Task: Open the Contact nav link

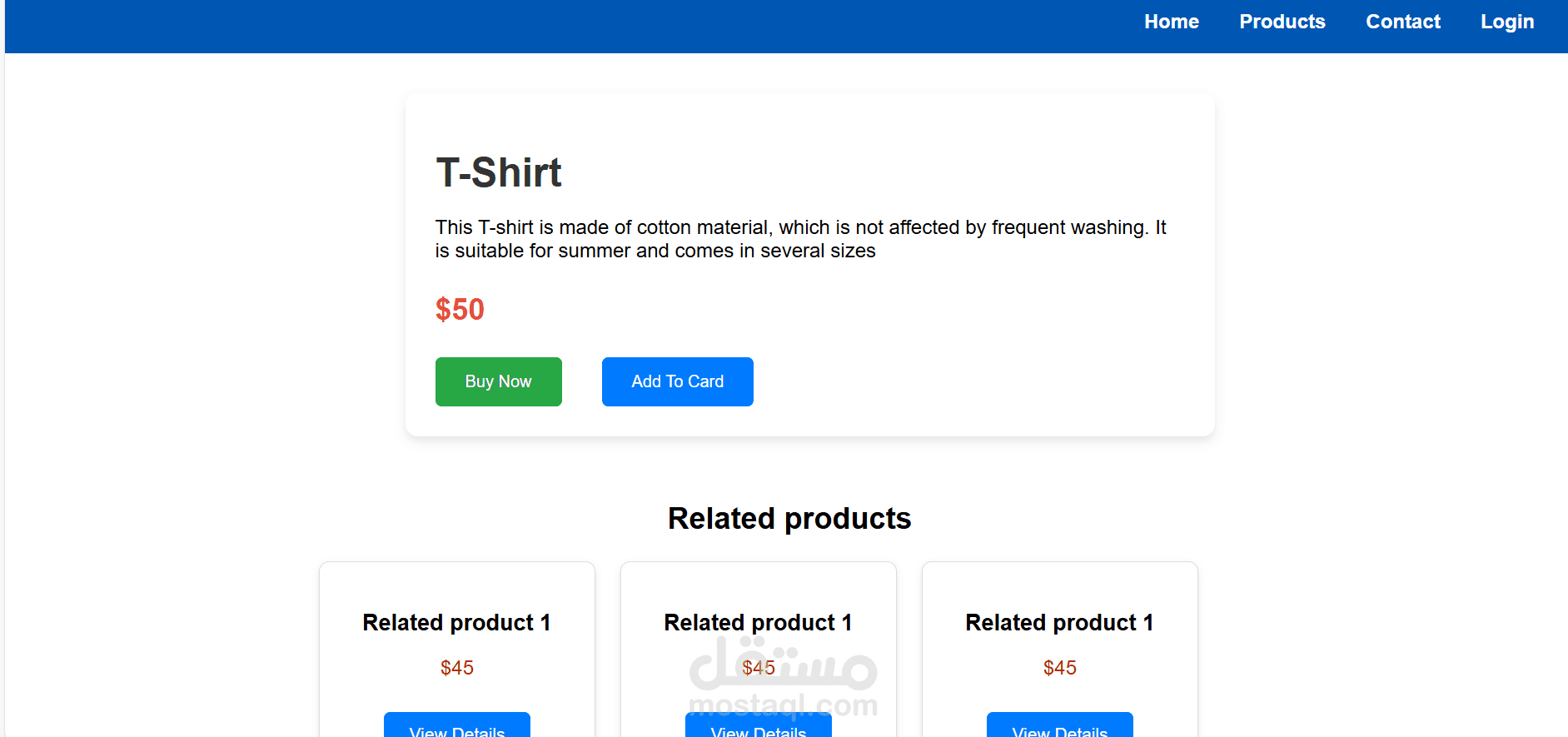Action: click(1402, 22)
